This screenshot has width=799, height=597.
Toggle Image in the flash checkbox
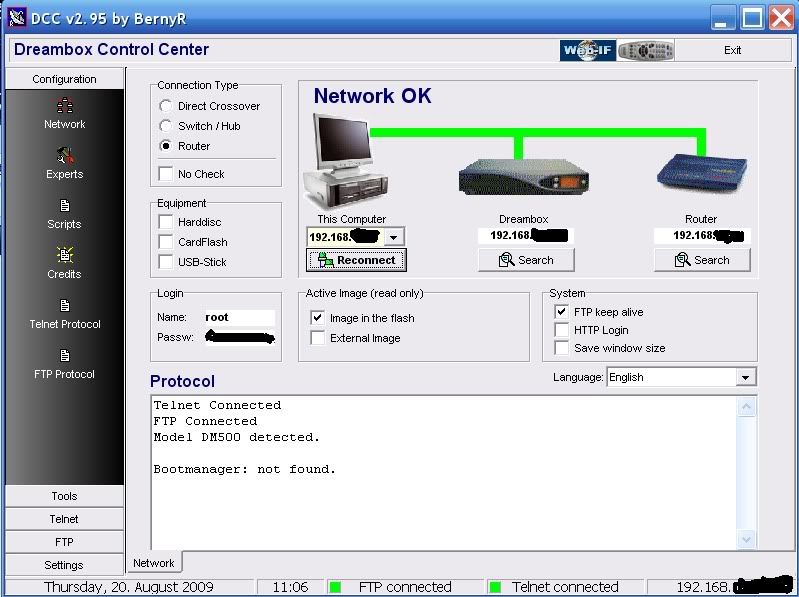[x=317, y=317]
